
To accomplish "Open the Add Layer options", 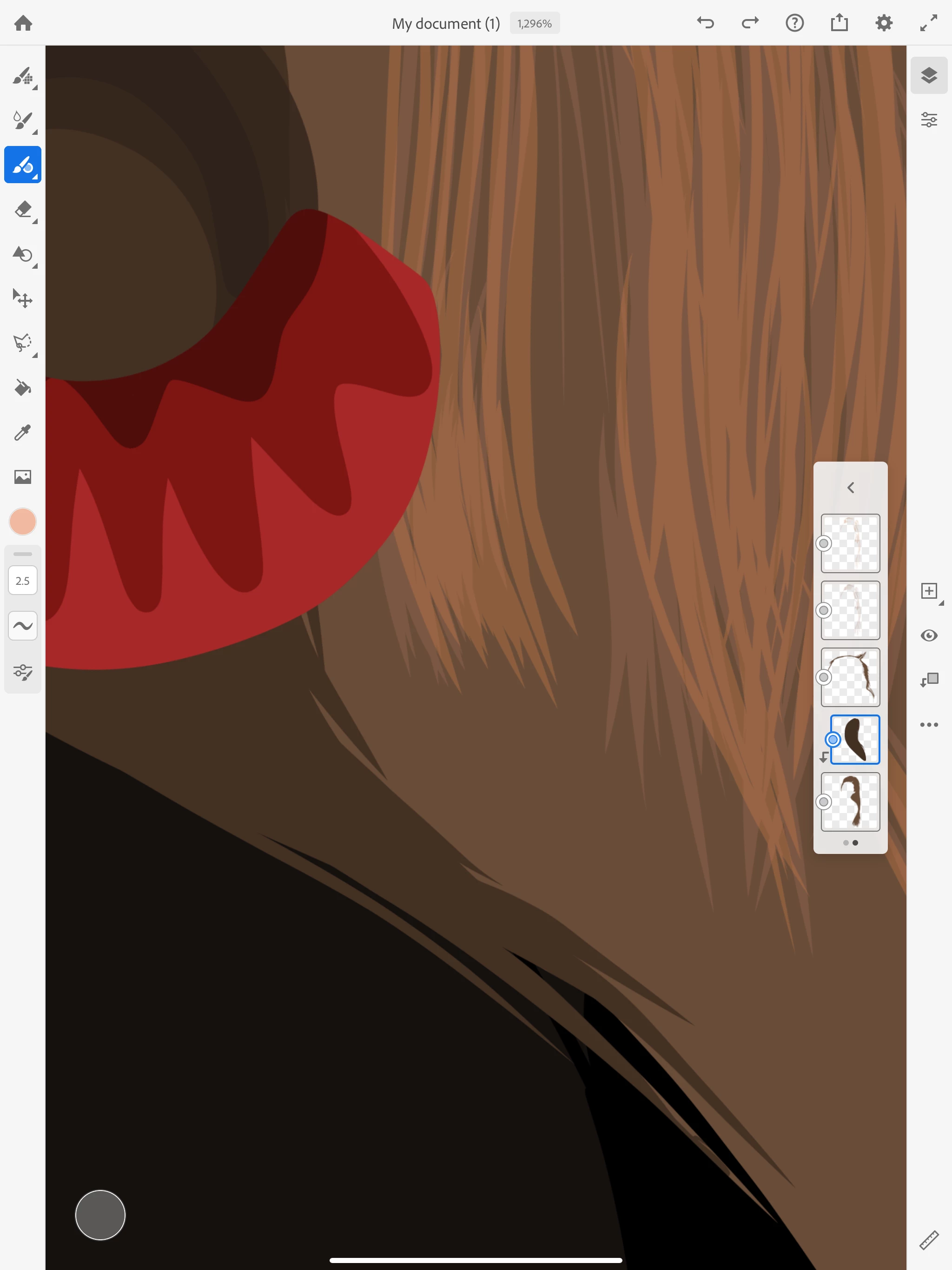I will pyautogui.click(x=928, y=591).
